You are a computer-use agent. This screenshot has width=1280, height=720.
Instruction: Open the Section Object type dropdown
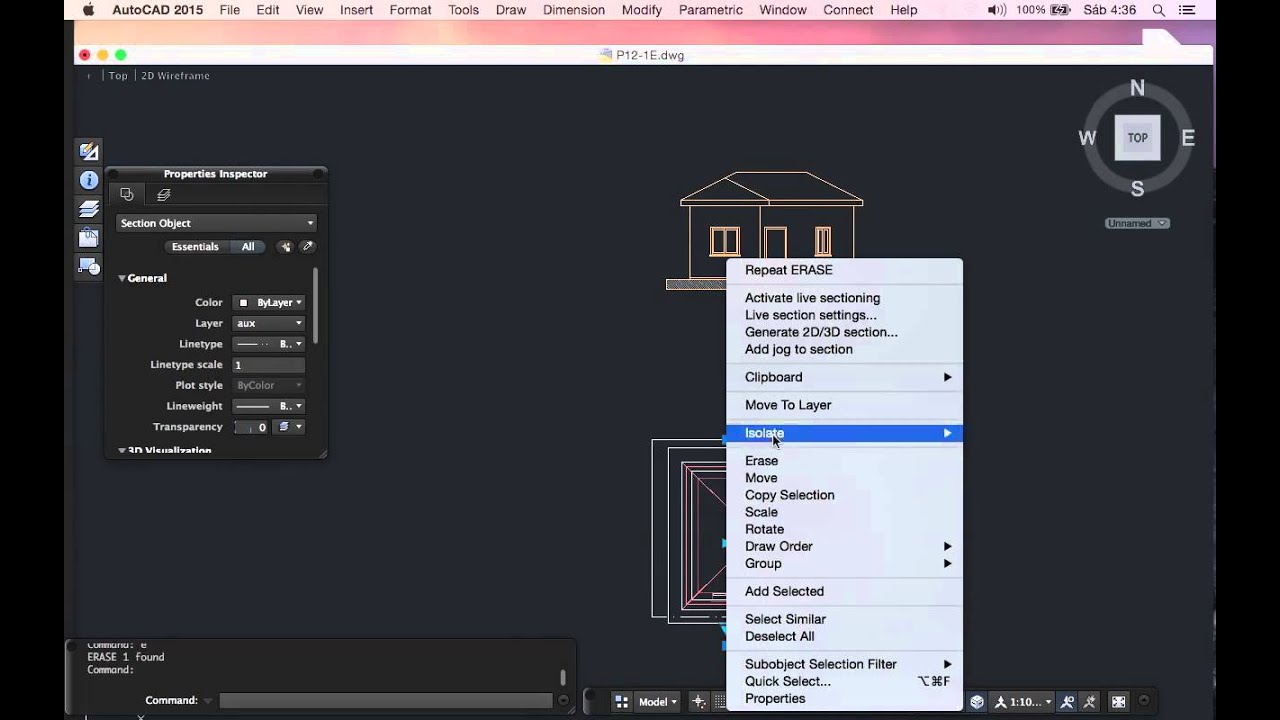click(216, 223)
